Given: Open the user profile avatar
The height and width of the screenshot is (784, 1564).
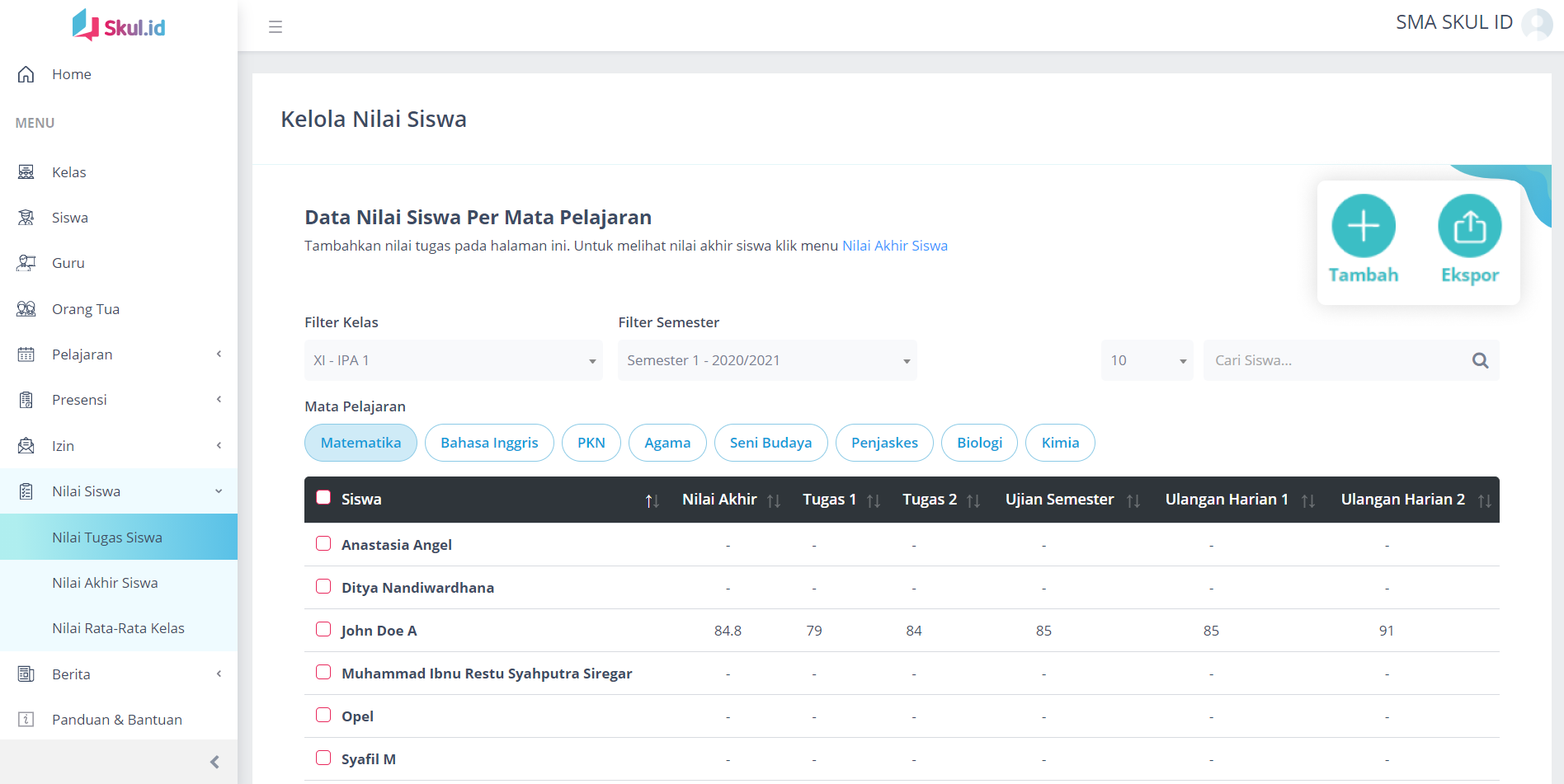Looking at the screenshot, I should [x=1536, y=23].
